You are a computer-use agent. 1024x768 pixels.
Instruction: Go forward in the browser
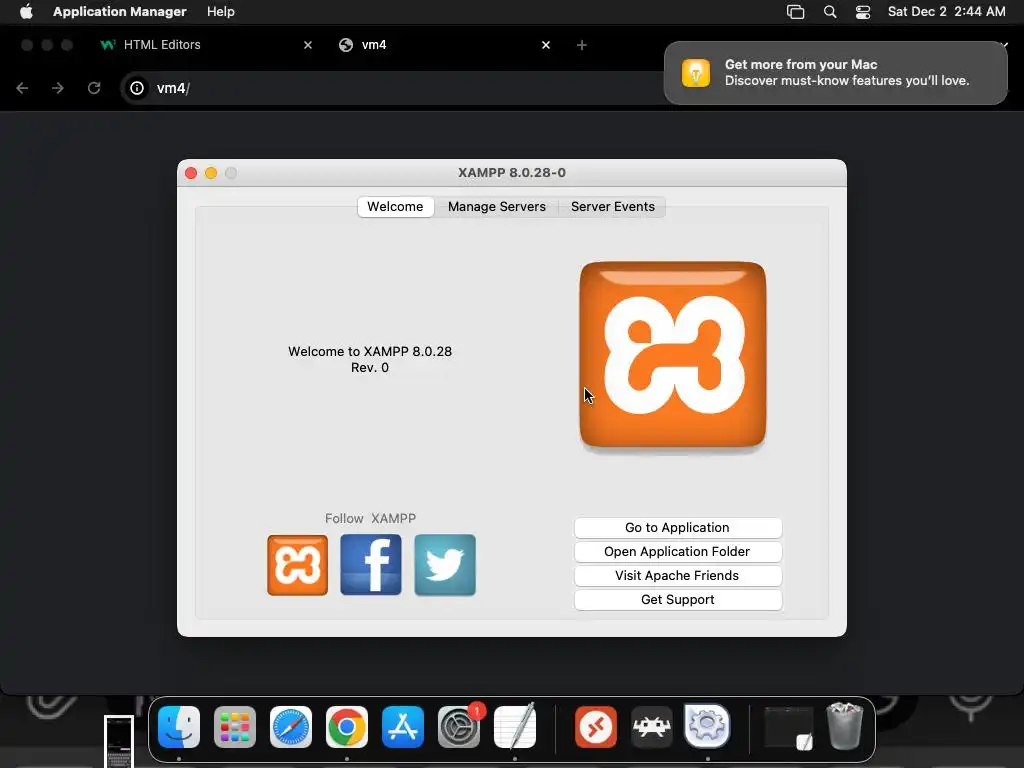58,88
